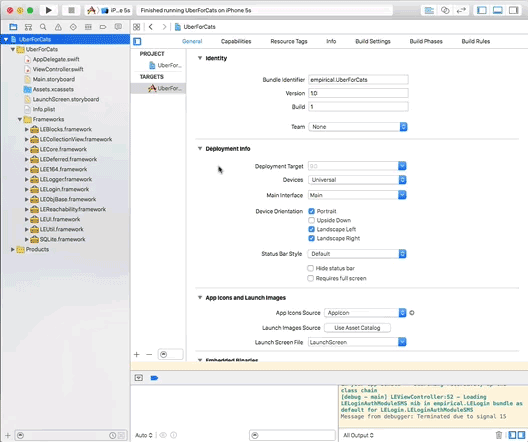Click the Assistant editor icon
Image resolution: width=528 pixels, height=442 pixels.
tap(445, 10)
